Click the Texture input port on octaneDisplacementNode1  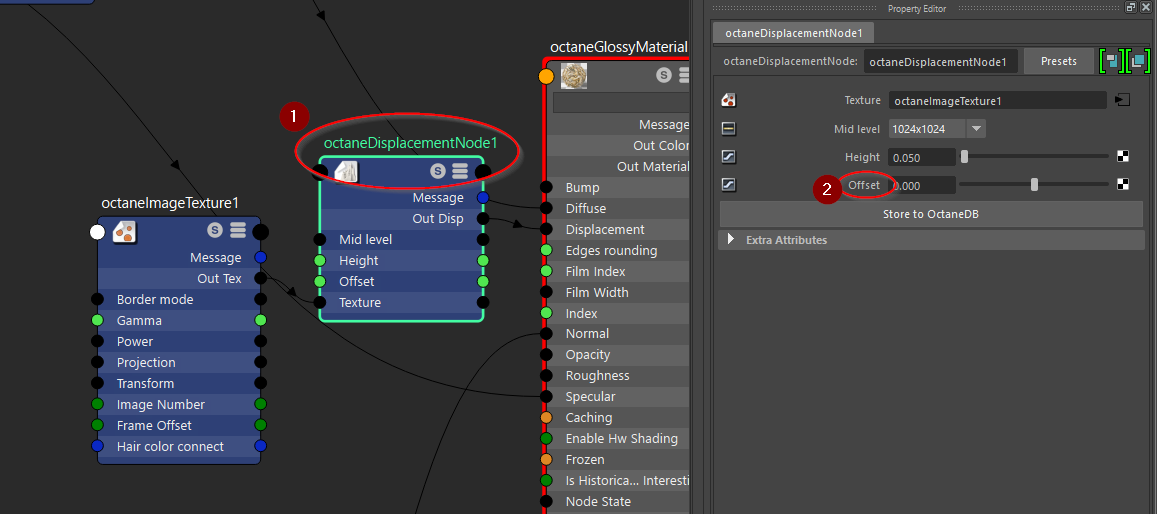320,302
